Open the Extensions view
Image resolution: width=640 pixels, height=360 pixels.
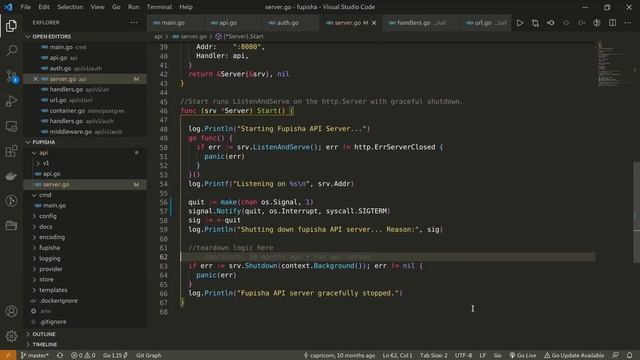11,151
